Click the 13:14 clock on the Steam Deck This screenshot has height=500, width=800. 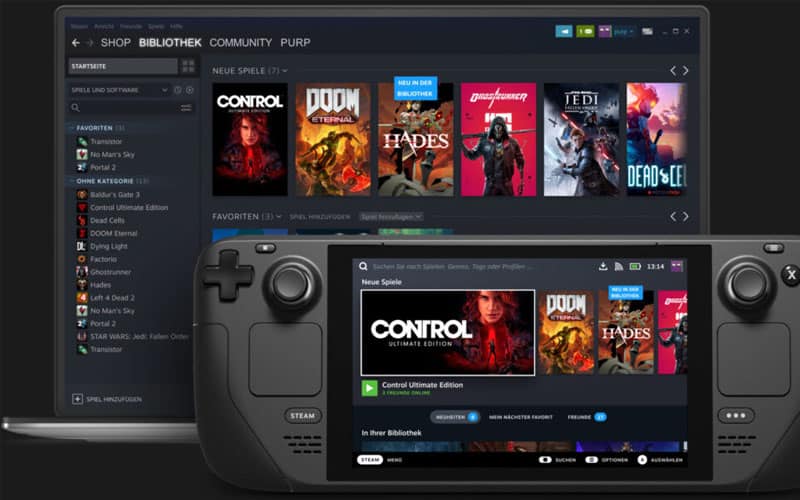[x=656, y=266]
